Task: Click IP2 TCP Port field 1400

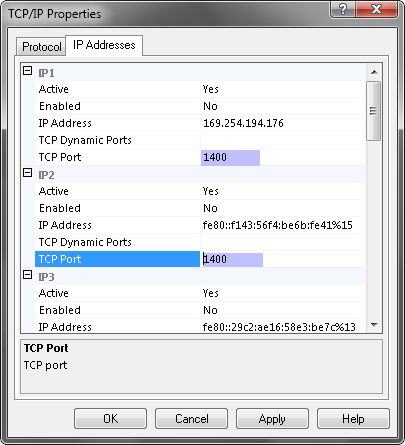Action: click(283, 259)
